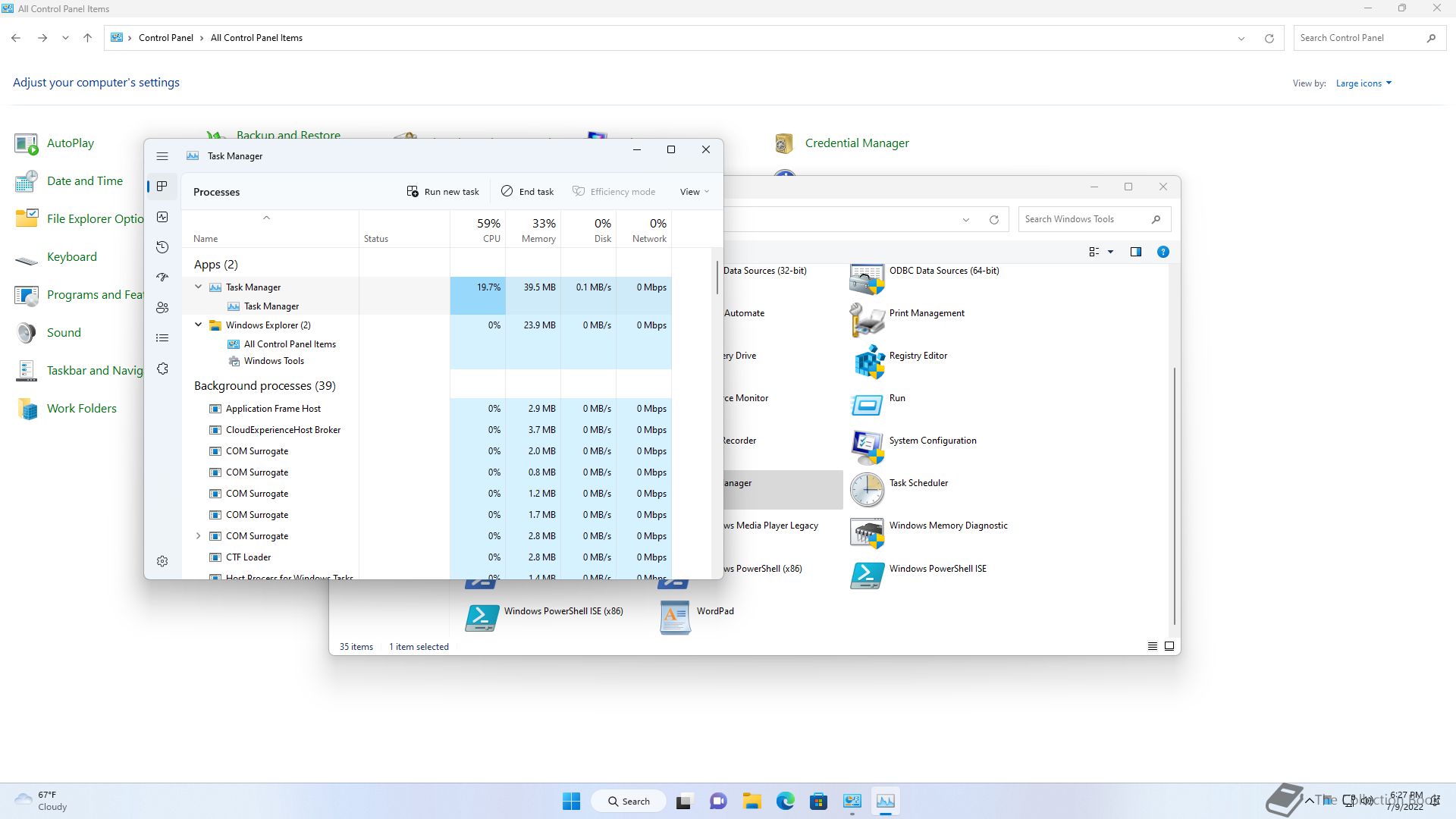Screen dimensions: 1456x819
Task: Switch Windows Tools to details view
Action: pos(1152,646)
